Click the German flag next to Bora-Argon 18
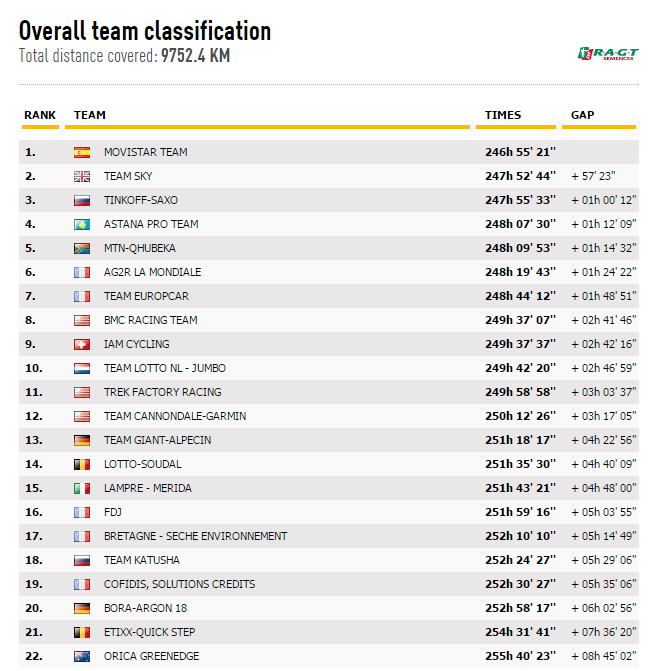Image resolution: width=656 pixels, height=671 pixels. point(82,609)
